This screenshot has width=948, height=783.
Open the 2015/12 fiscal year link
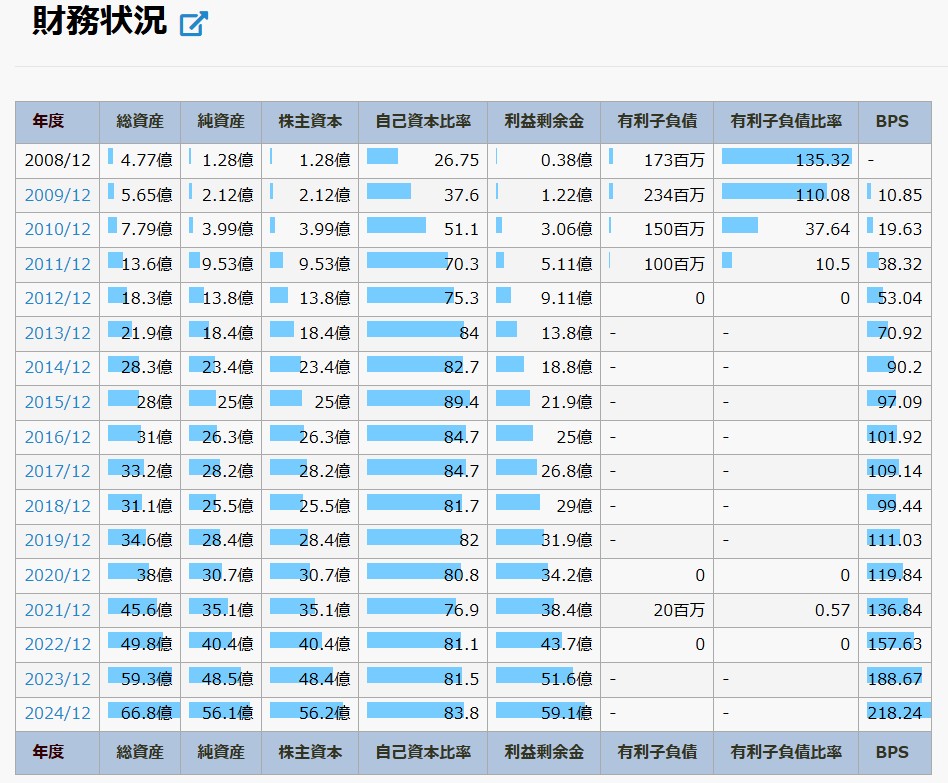57,402
